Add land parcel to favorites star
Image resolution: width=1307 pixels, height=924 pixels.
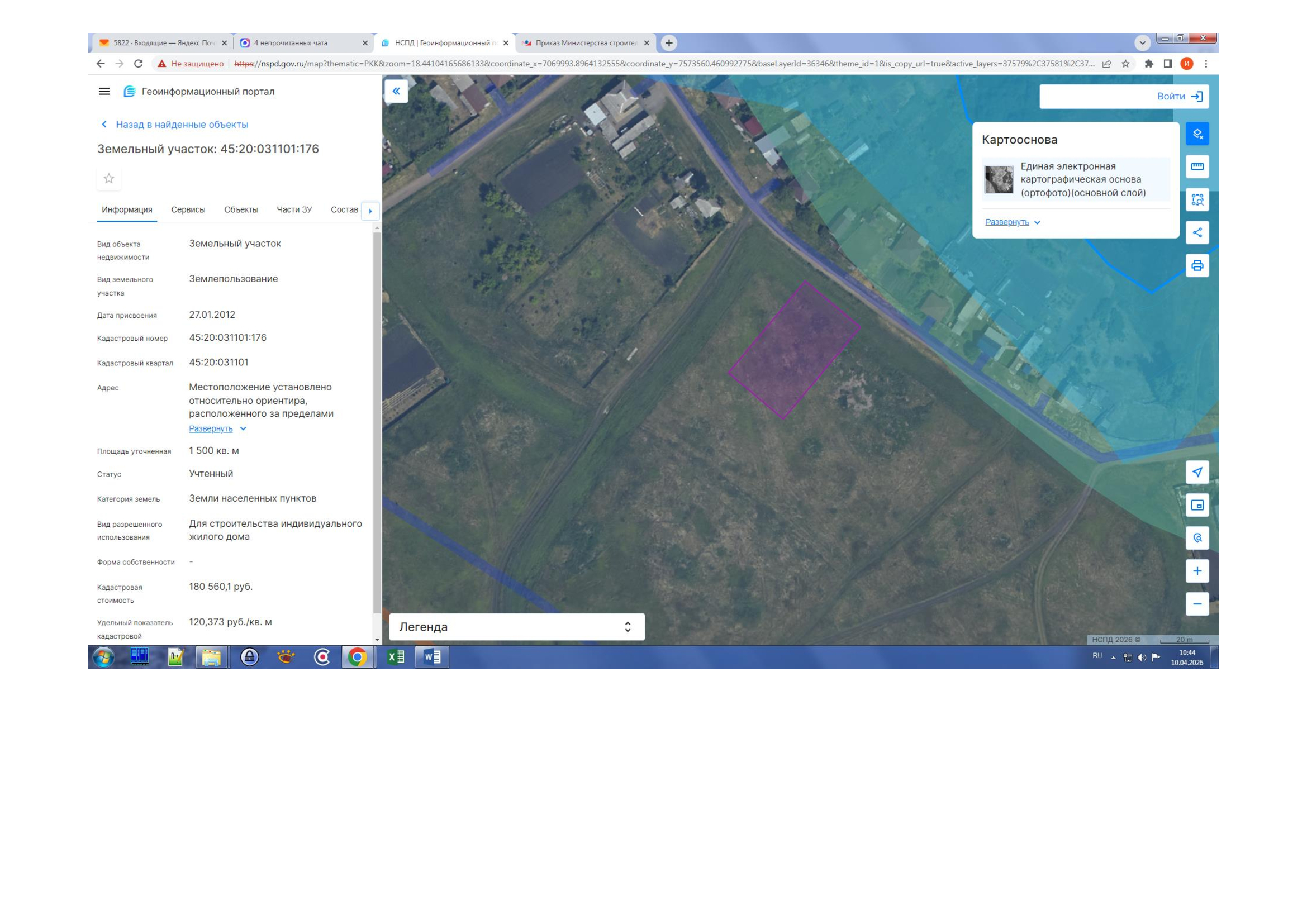109,179
